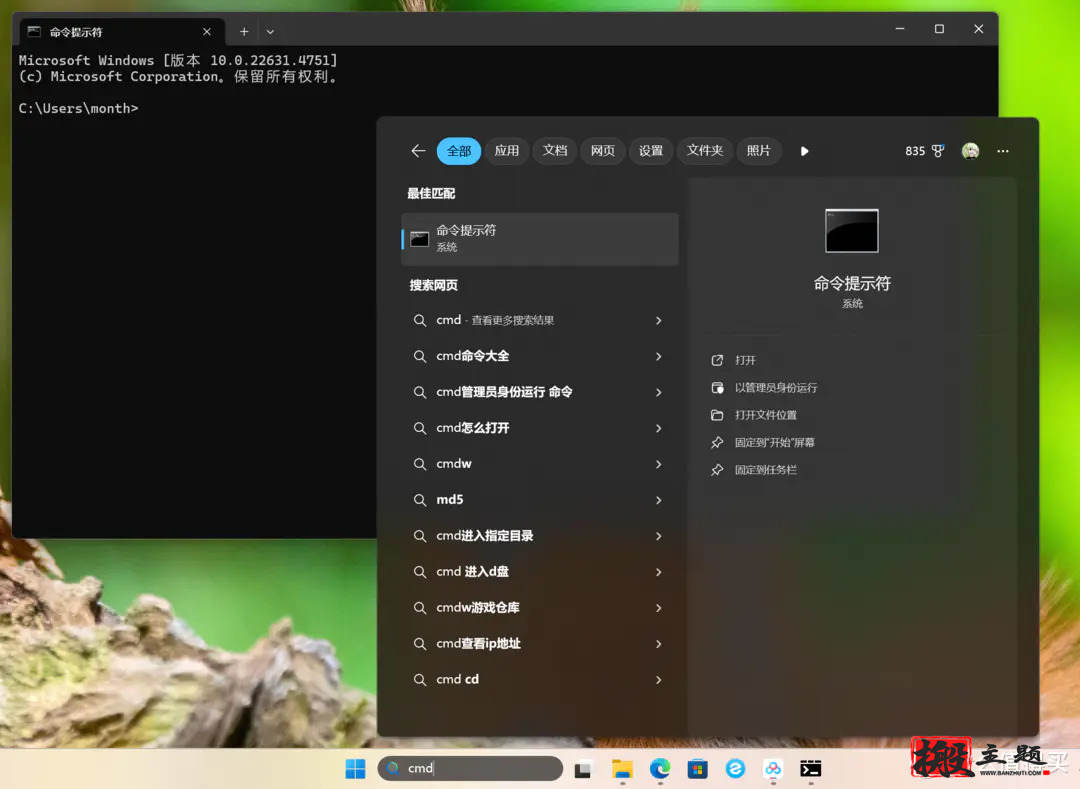Image resolution: width=1080 pixels, height=789 pixels.
Task: Switch to the 设置 search filter tab
Action: (650, 150)
